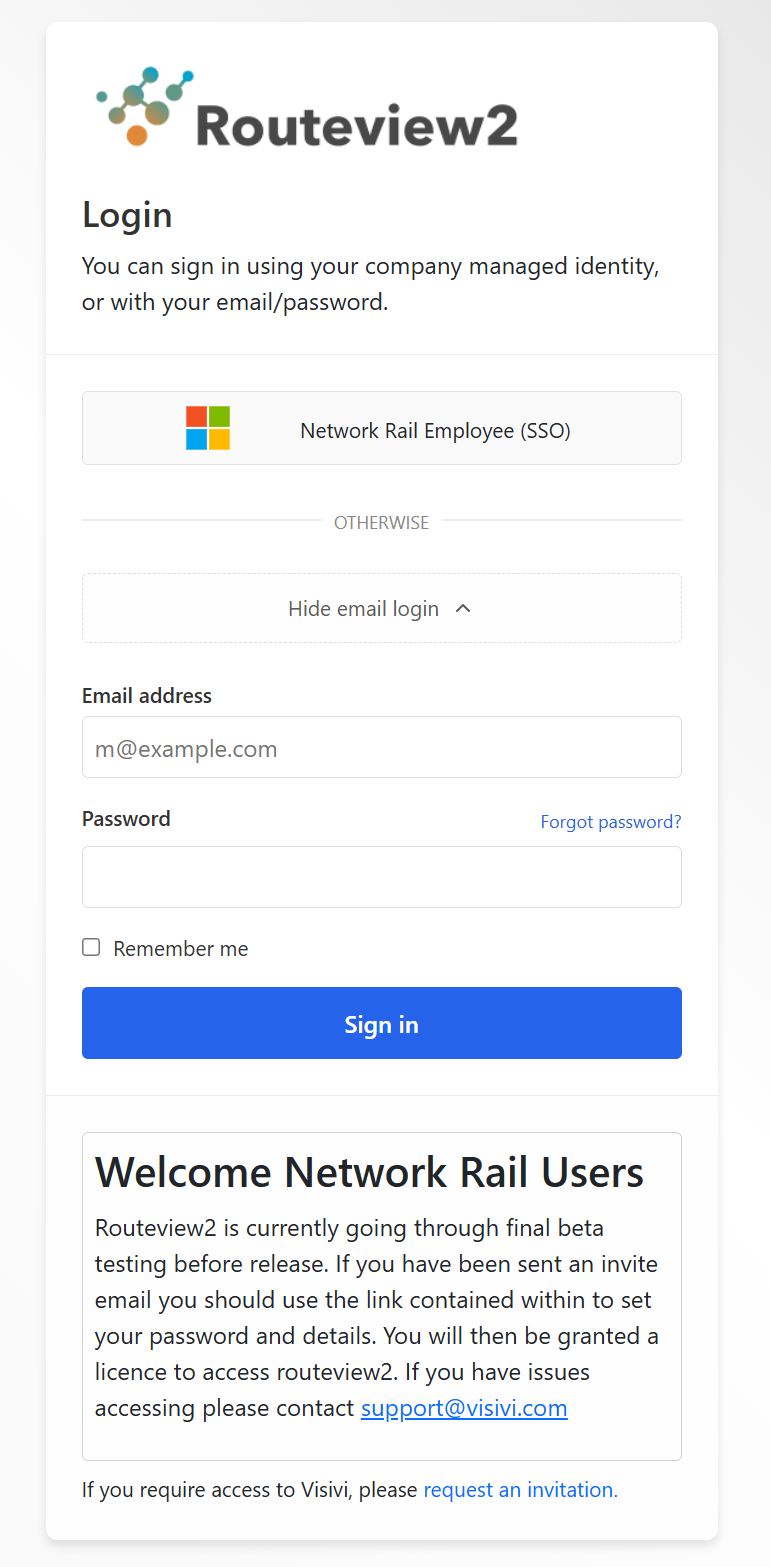Click the Email address field label
The height and width of the screenshot is (1567, 771).
pos(147,696)
